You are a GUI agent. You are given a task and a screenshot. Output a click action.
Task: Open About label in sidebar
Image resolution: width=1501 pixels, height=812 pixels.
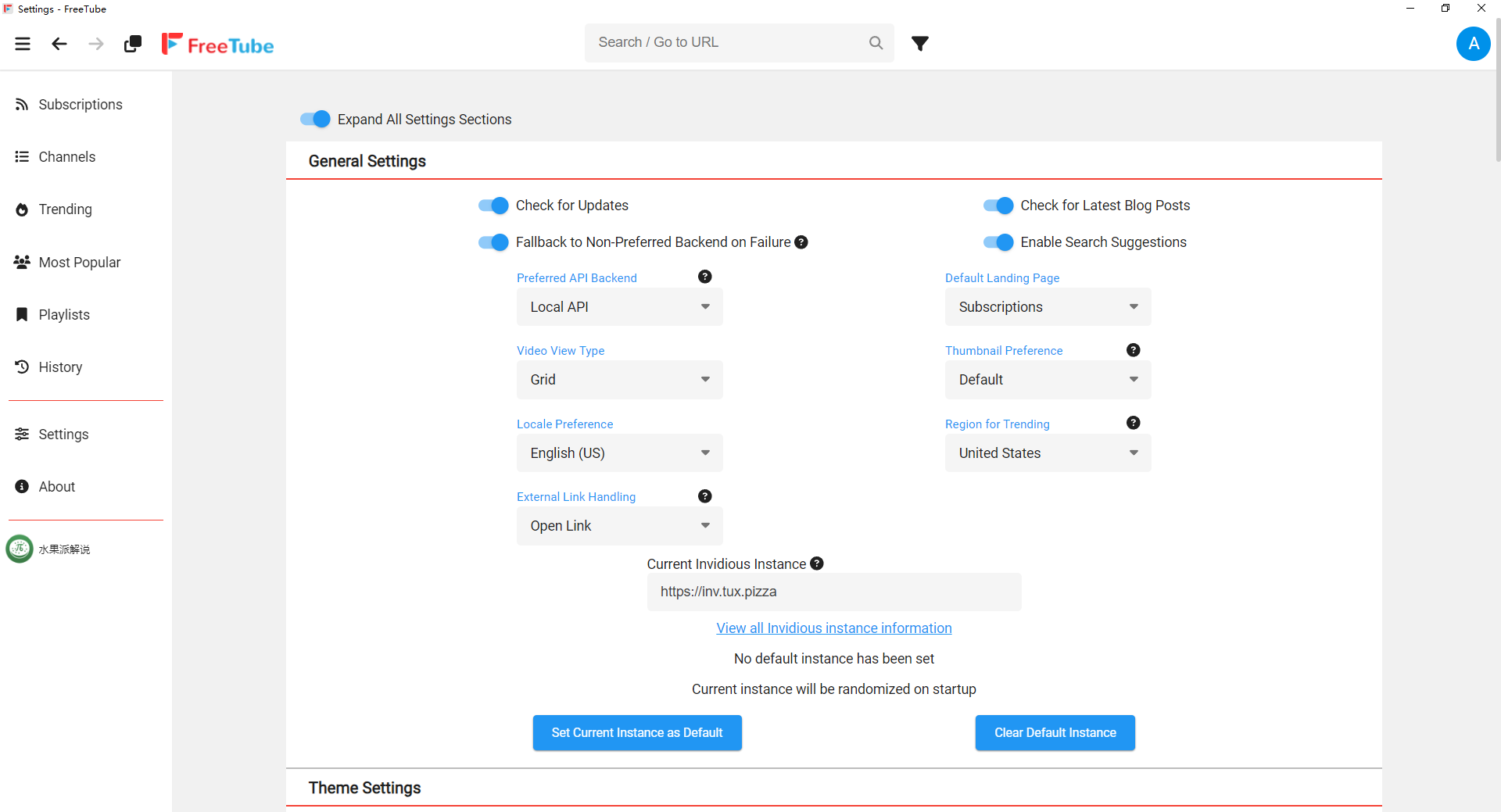tap(57, 486)
